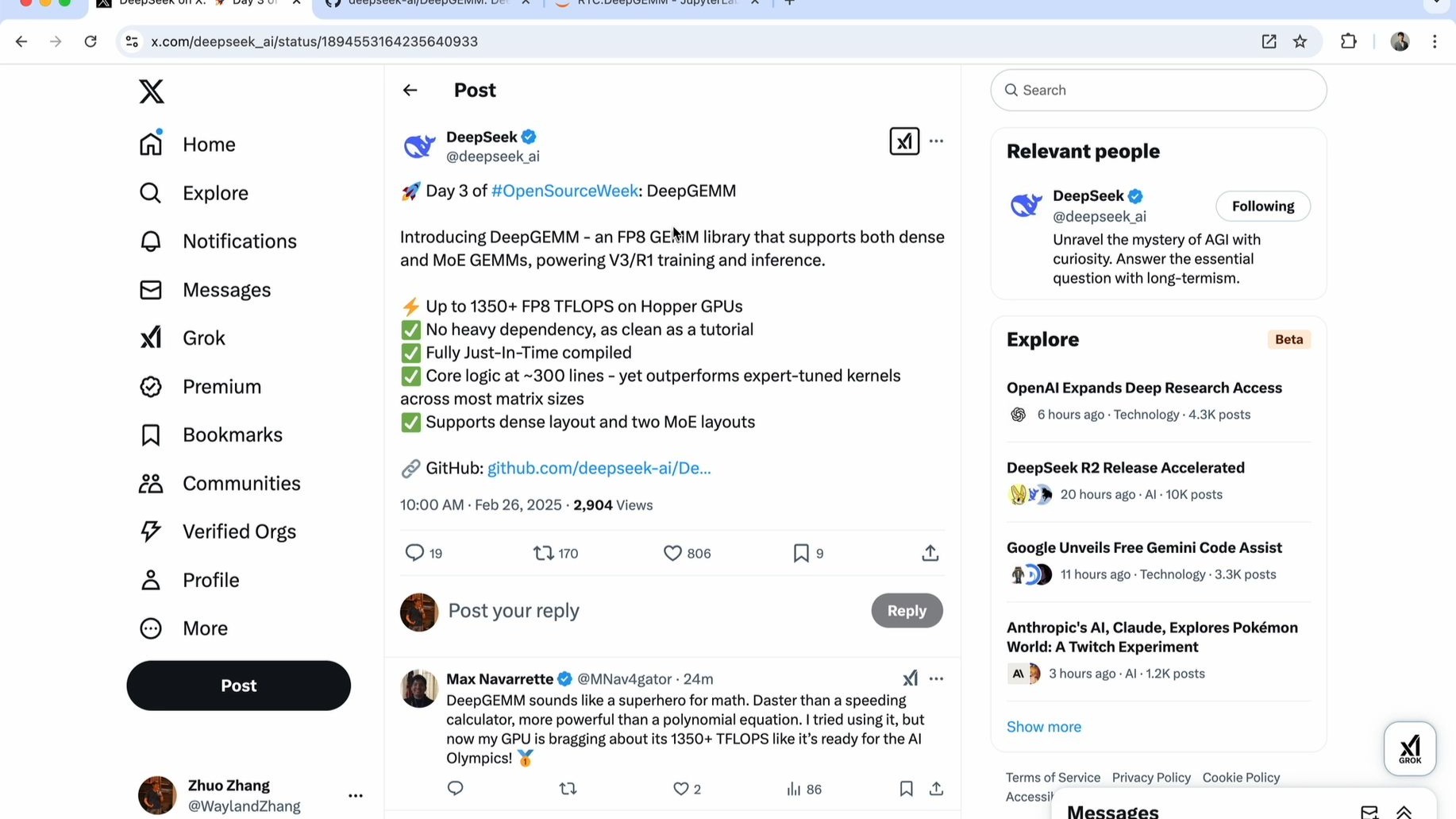Click the Search field on X

(x=1158, y=91)
